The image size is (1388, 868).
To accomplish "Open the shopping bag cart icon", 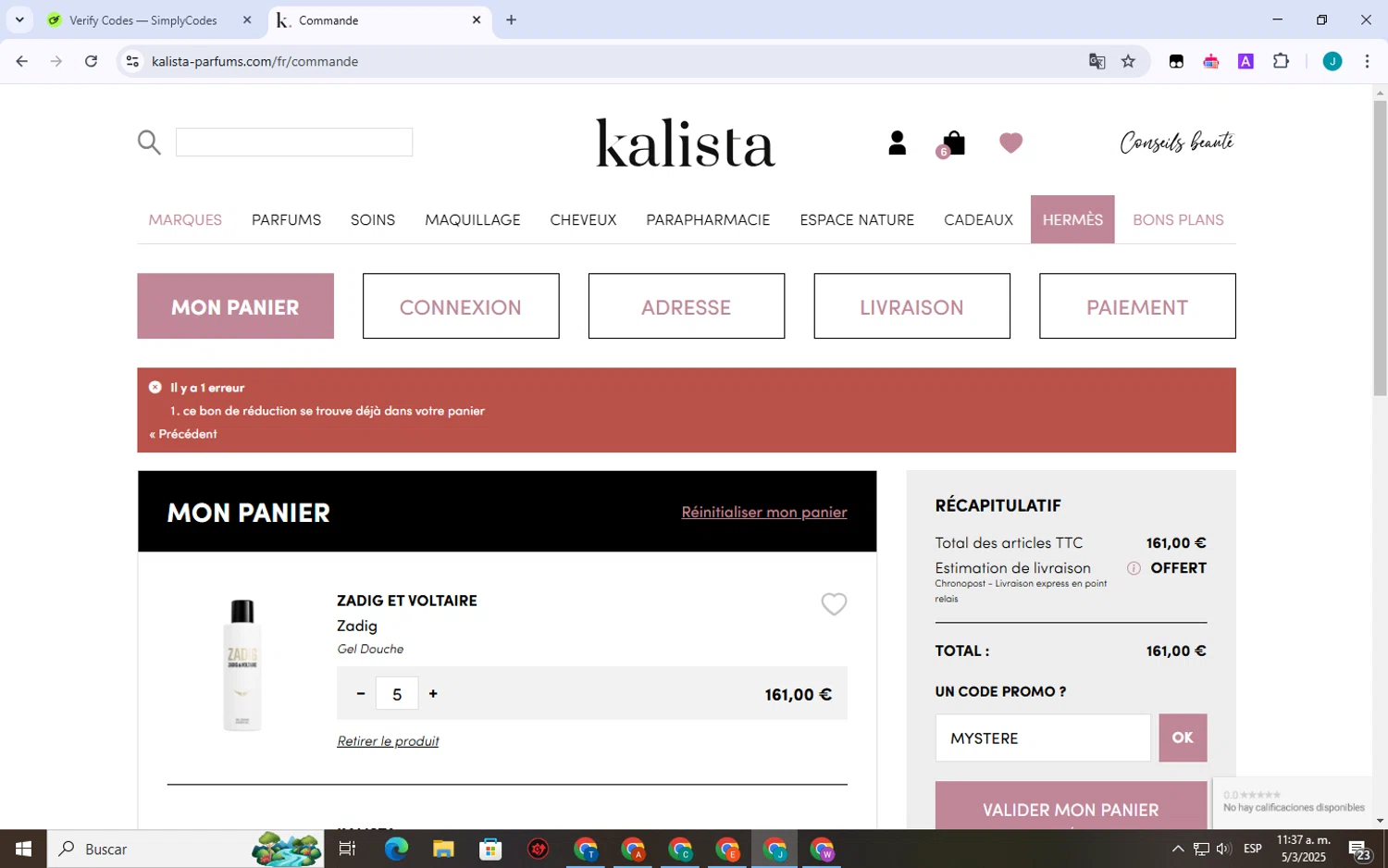I will (952, 143).
